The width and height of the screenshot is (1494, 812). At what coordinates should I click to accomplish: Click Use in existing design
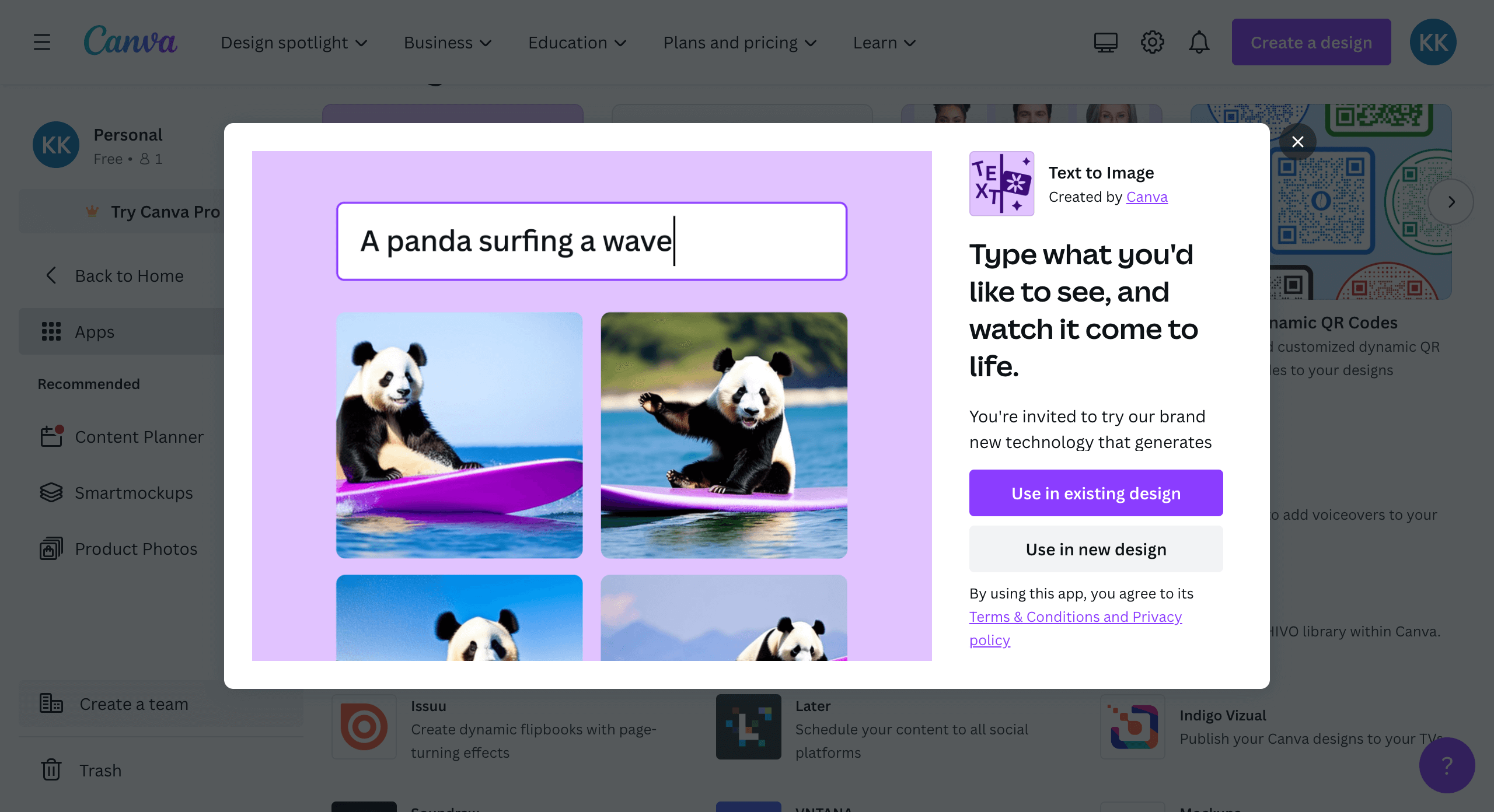(1095, 492)
